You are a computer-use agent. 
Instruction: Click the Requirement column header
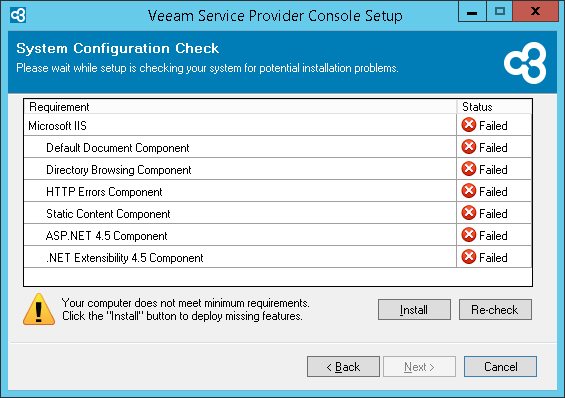tap(240, 107)
